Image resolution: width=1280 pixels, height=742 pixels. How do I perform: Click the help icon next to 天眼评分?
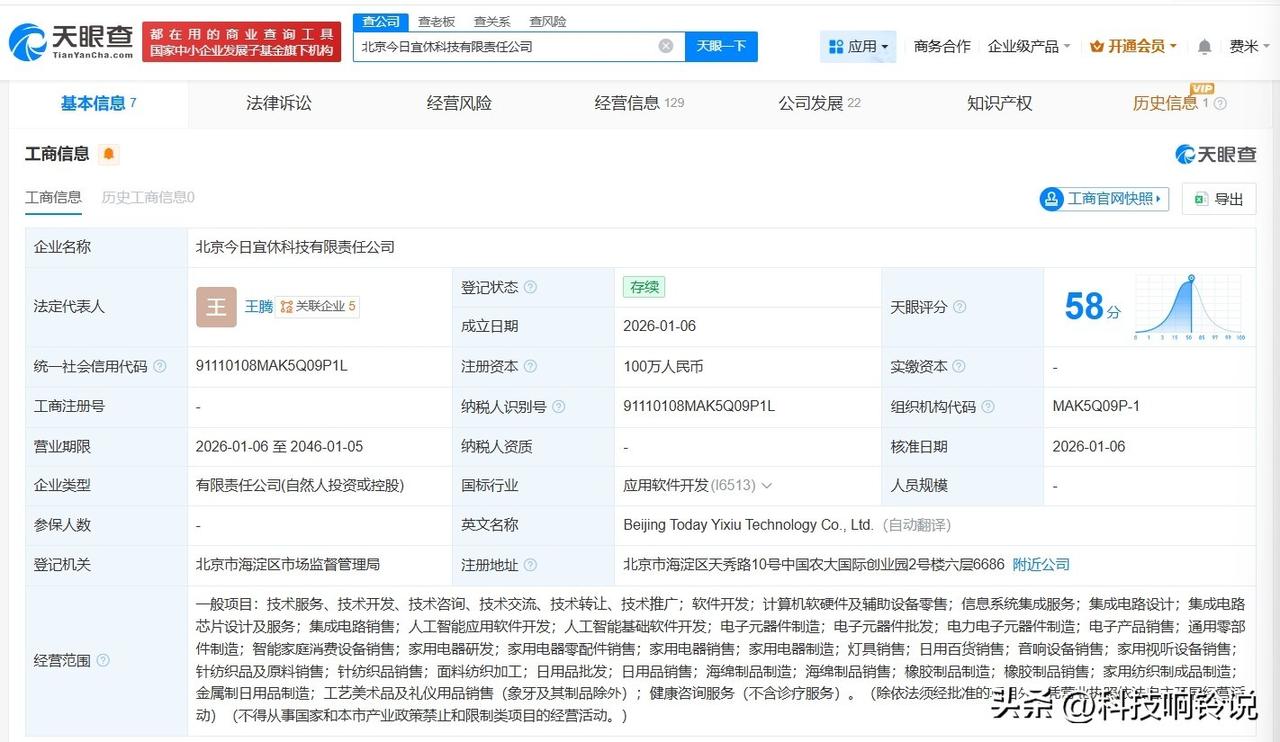coord(959,307)
